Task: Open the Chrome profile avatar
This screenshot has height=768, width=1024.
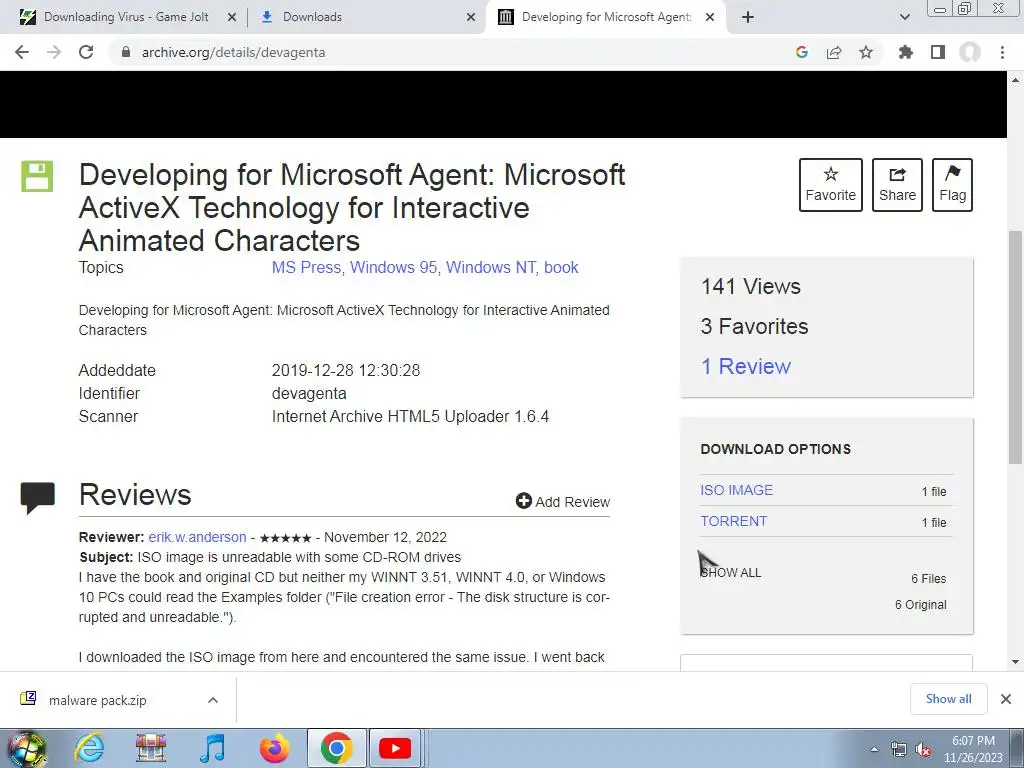Action: pos(970,52)
